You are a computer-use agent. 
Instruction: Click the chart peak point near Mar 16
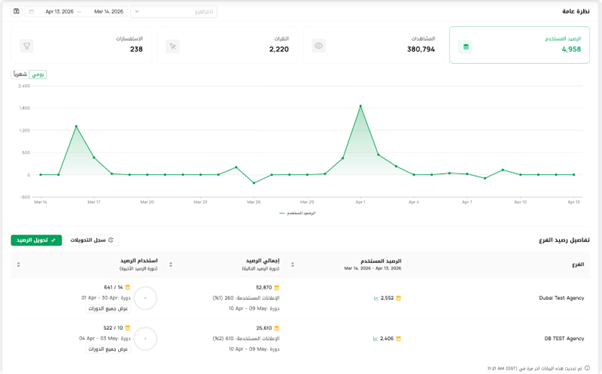coord(76,126)
